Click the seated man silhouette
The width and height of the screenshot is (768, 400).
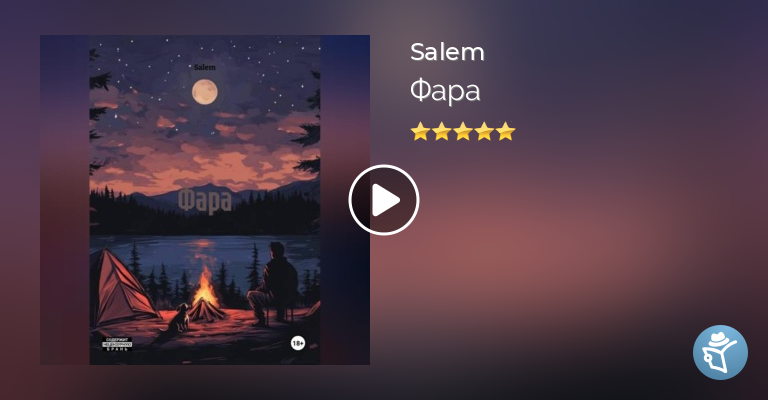(x=274, y=284)
